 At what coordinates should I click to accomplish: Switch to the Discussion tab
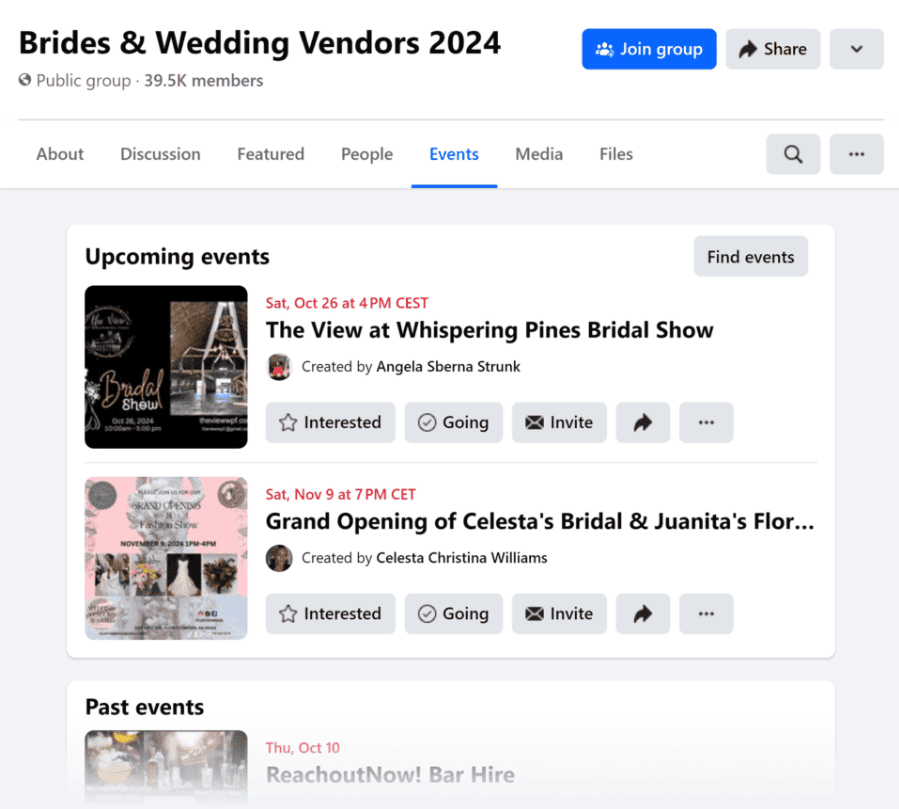(x=160, y=154)
